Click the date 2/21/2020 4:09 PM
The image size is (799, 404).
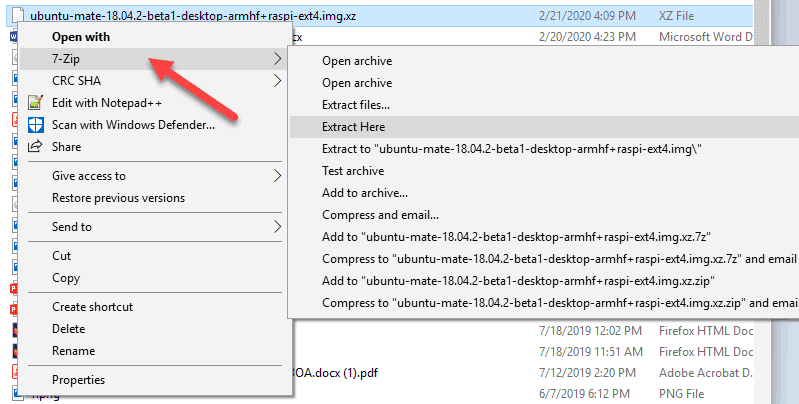coord(587,16)
